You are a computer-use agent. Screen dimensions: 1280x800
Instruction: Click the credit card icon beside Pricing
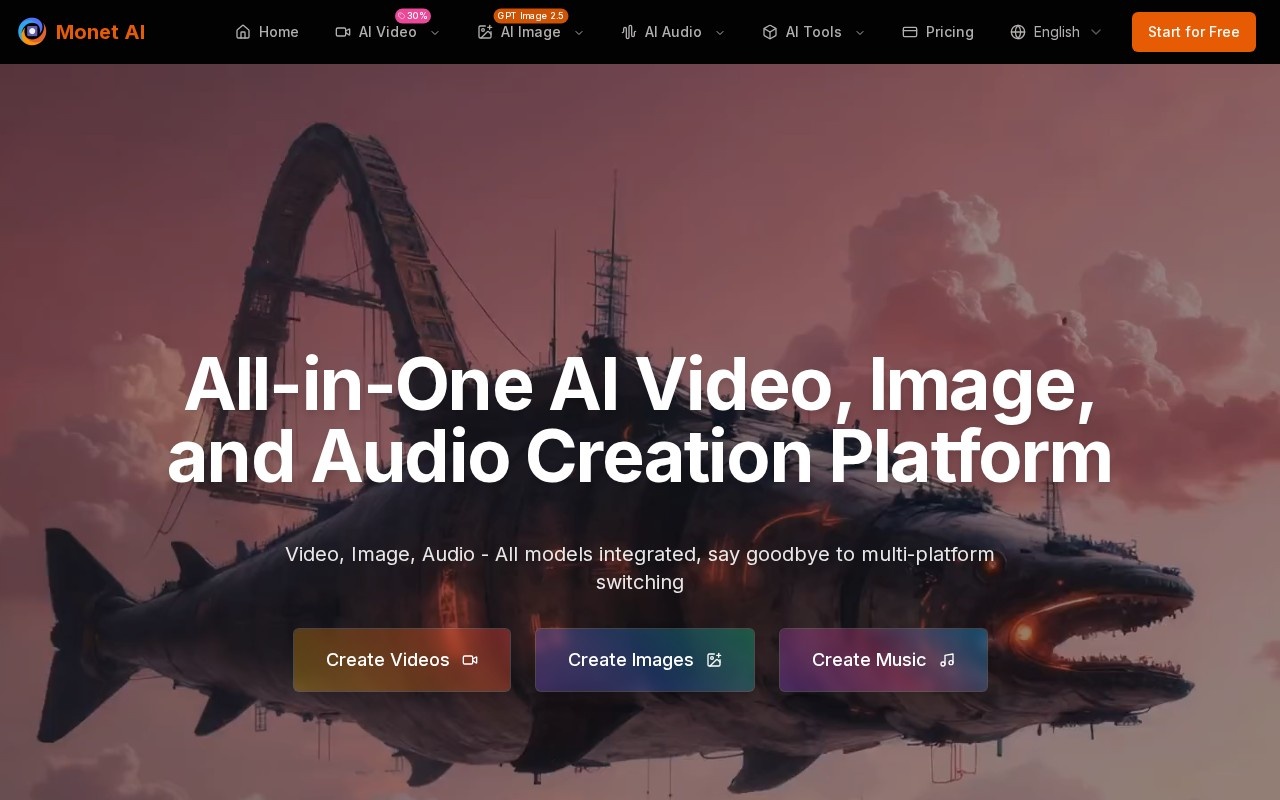[x=910, y=32]
